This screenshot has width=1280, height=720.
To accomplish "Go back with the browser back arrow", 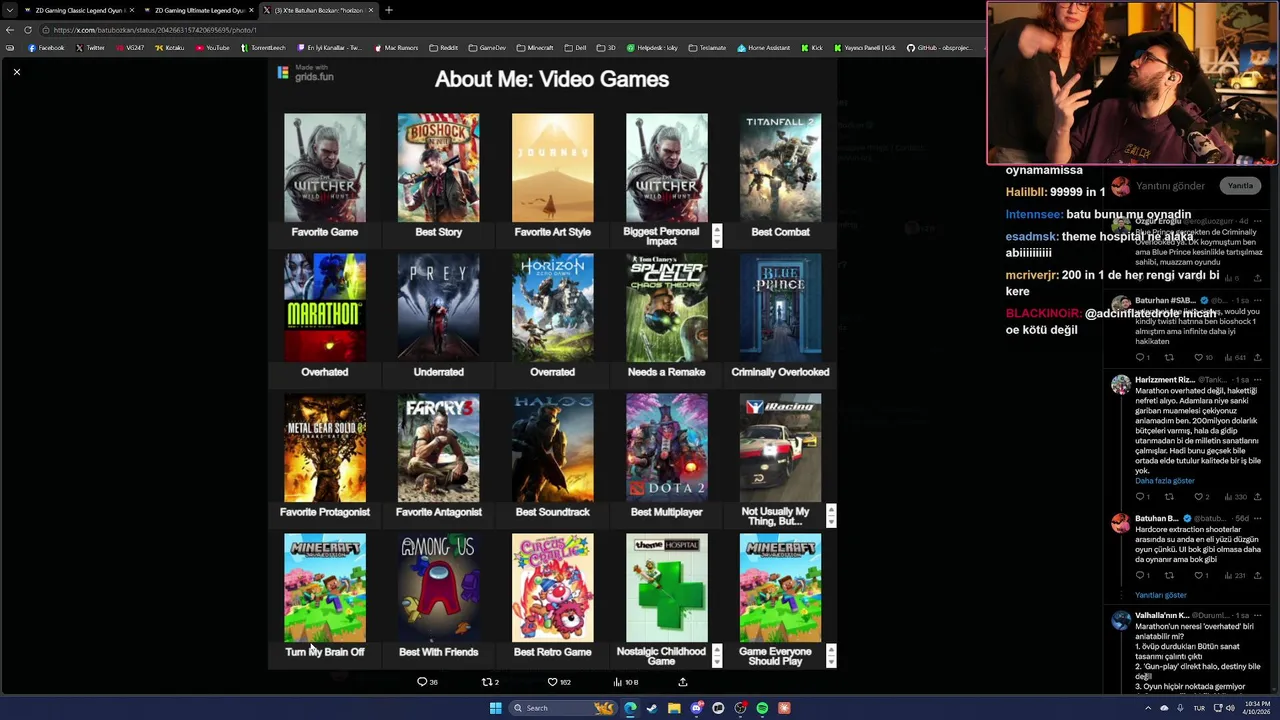I will 10,30.
